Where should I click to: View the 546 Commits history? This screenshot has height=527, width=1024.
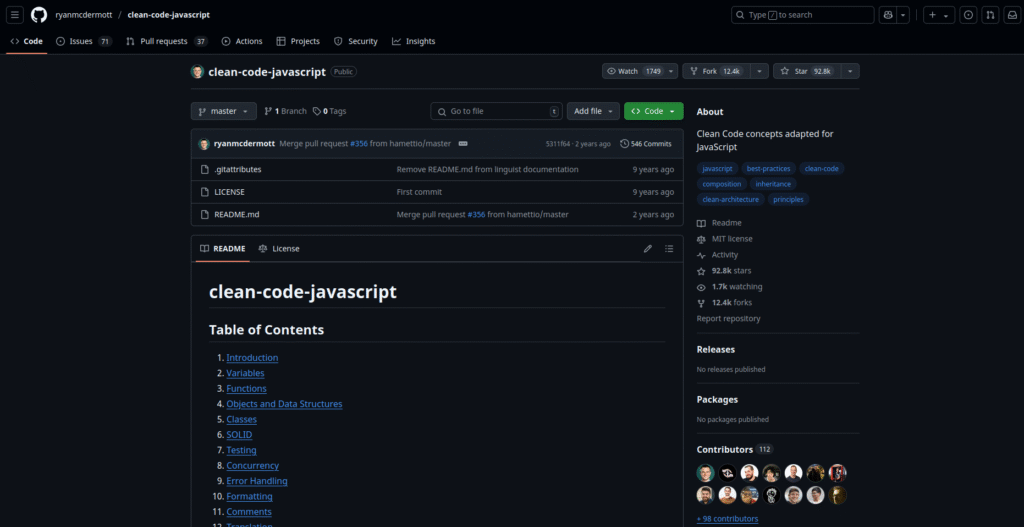pyautogui.click(x=646, y=144)
